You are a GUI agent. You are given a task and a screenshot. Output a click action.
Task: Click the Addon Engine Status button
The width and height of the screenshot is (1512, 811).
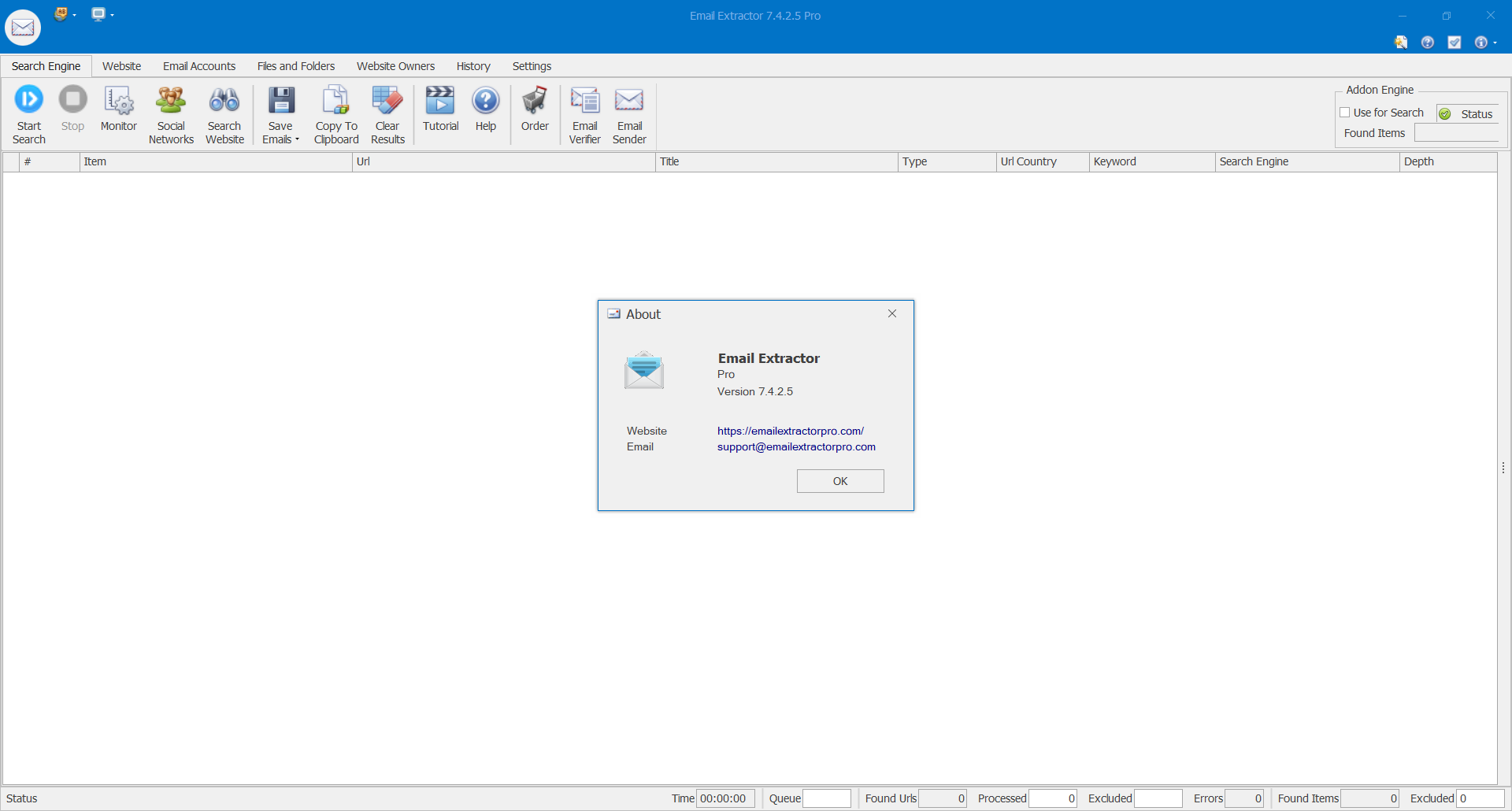[x=1468, y=114]
